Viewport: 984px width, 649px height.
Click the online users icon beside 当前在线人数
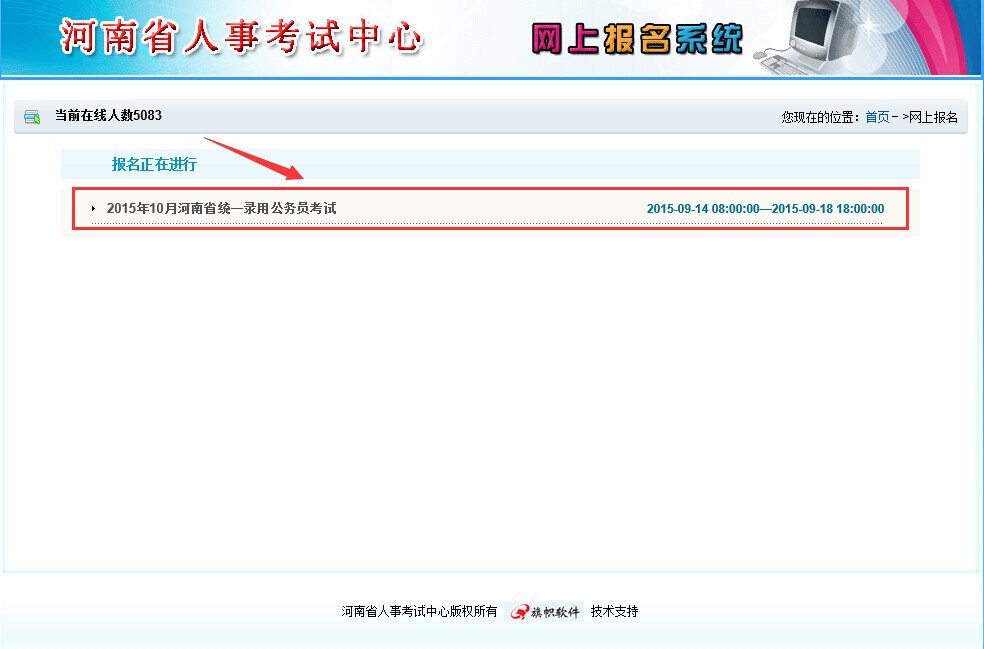pyautogui.click(x=32, y=117)
